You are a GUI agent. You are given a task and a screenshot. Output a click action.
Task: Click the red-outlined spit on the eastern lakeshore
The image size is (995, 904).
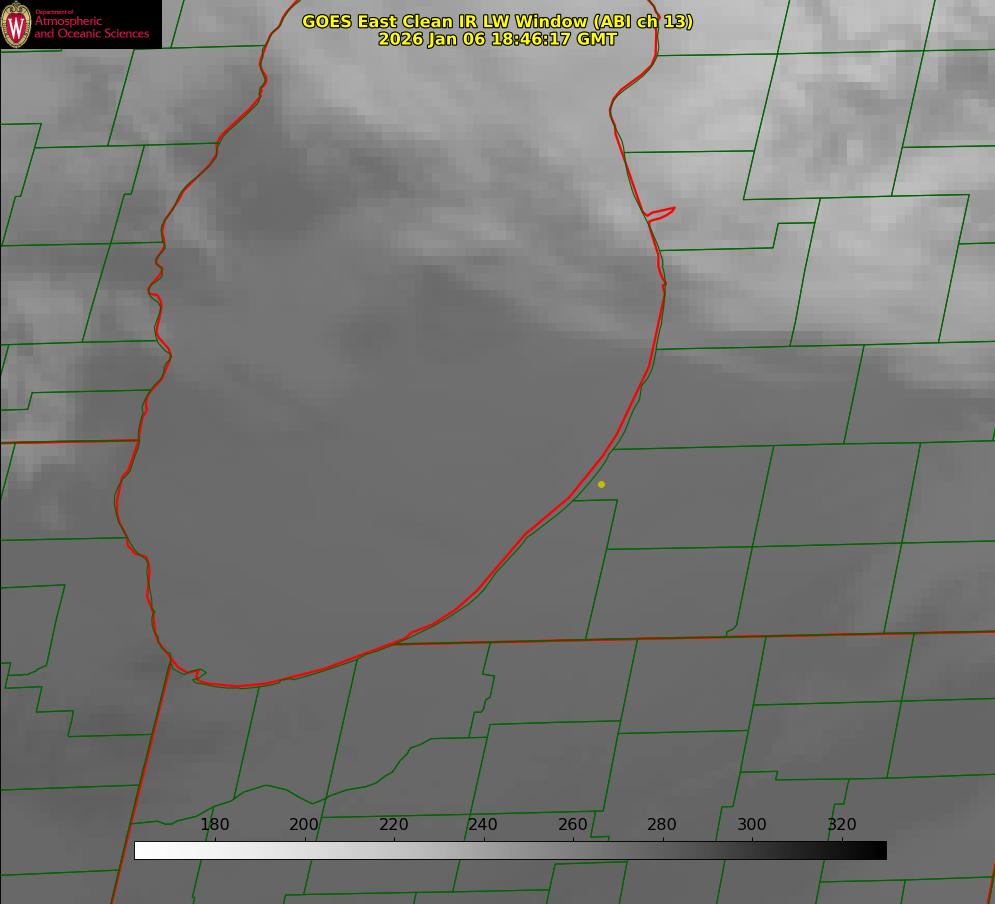click(x=660, y=214)
